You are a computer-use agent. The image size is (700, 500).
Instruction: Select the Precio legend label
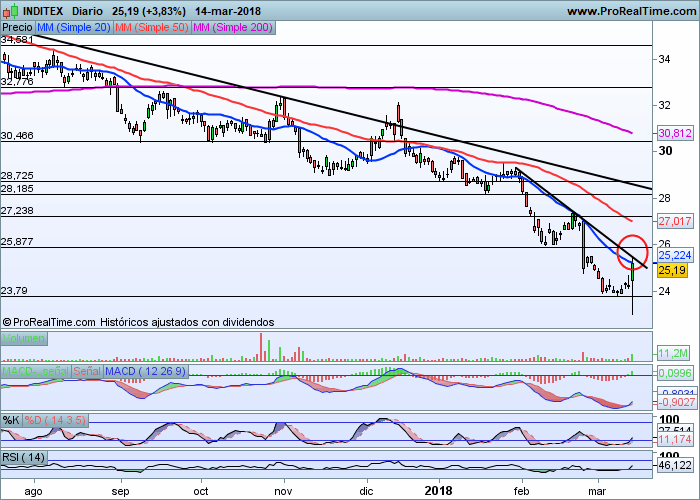click(x=17, y=28)
